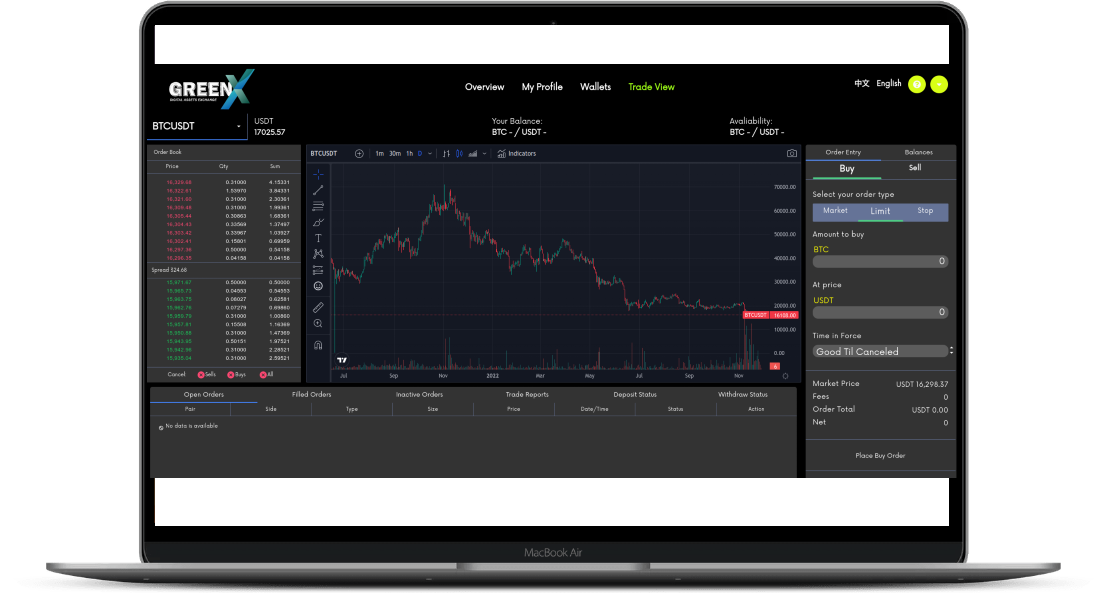This screenshot has width=1107, height=593.
Task: Set chart interval to 1m
Action: 380,154
